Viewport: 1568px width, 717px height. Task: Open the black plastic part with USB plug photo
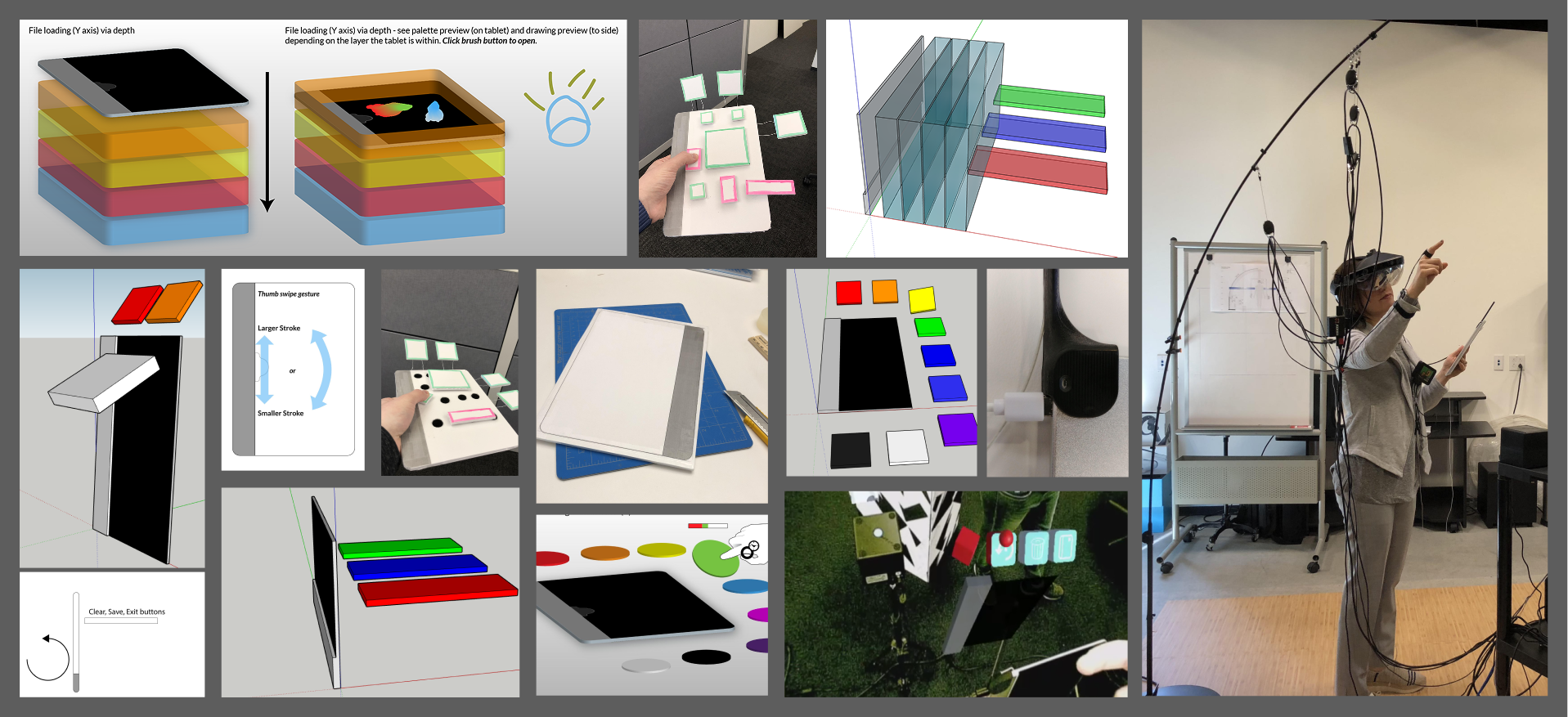pos(1058,373)
